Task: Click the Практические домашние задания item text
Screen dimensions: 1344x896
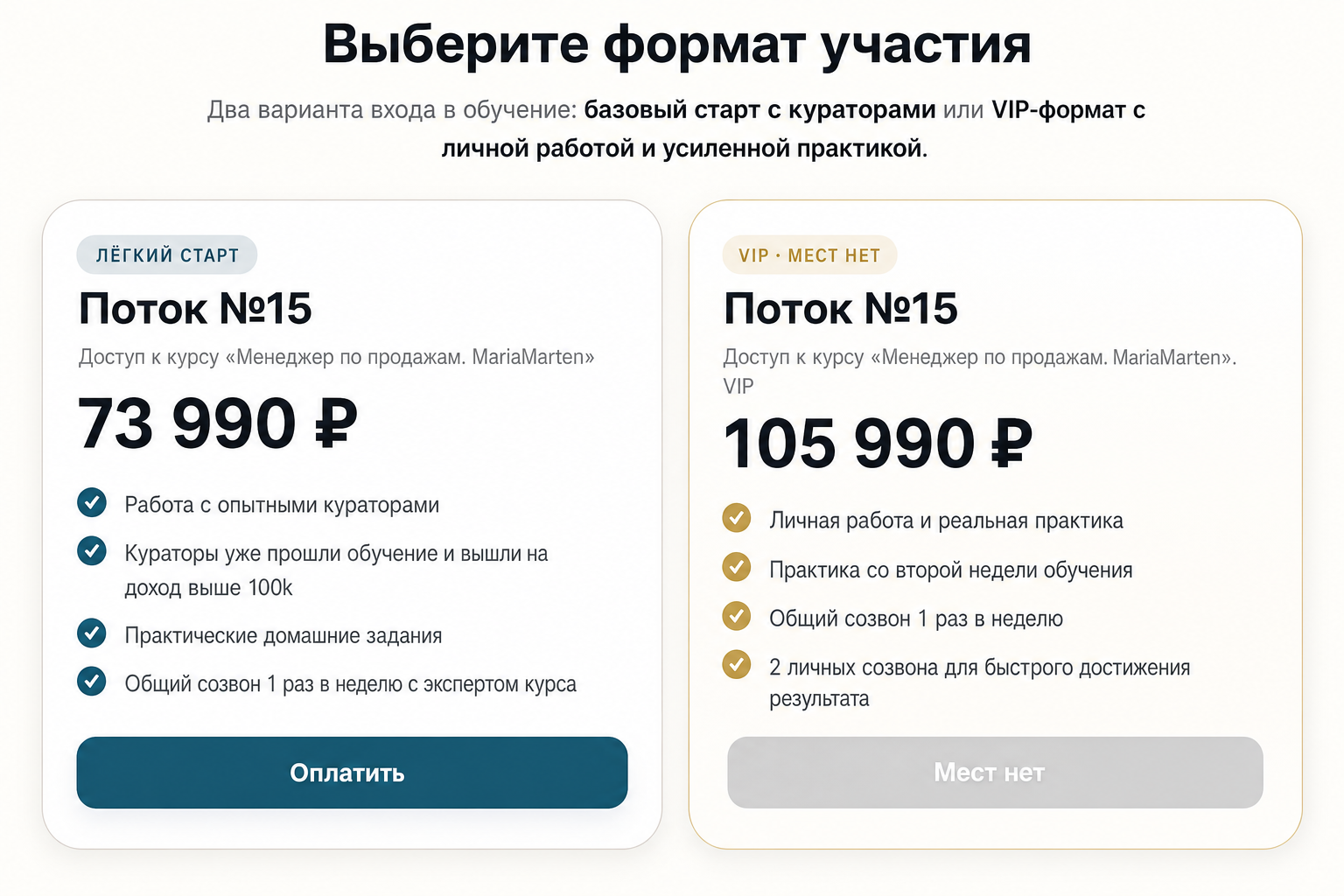Action: pyautogui.click(x=283, y=635)
